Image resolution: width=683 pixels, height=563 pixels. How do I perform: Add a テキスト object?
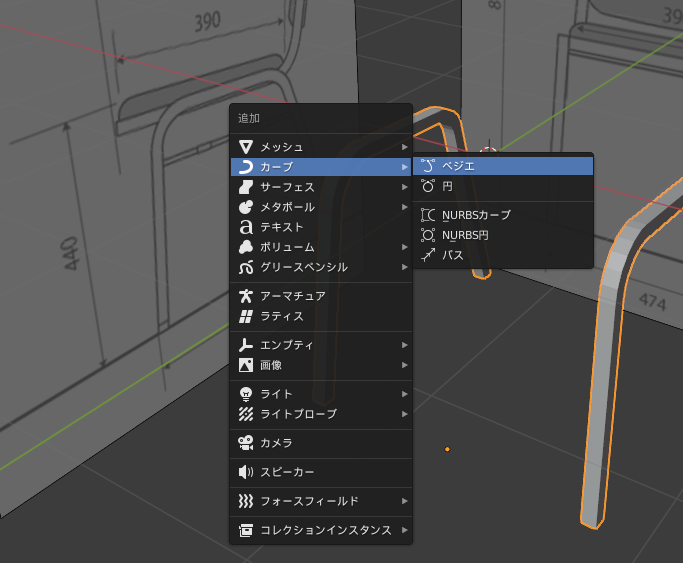[321, 227]
